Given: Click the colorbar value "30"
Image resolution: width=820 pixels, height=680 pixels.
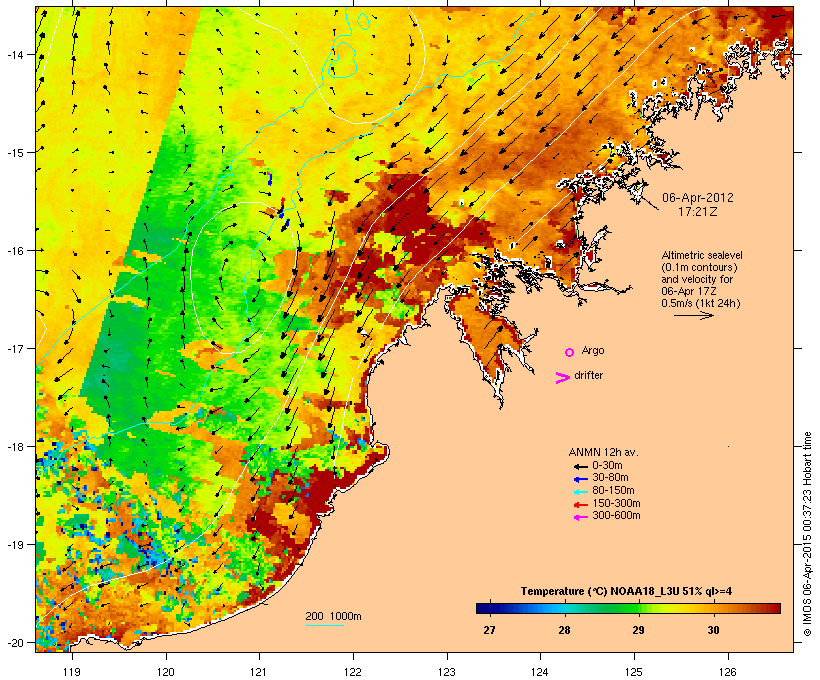Looking at the screenshot, I should click(713, 630).
